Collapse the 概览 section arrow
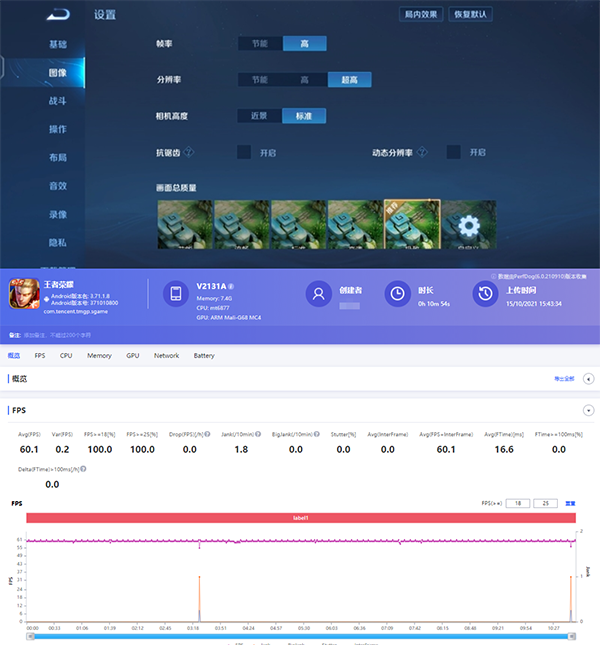 pos(588,379)
